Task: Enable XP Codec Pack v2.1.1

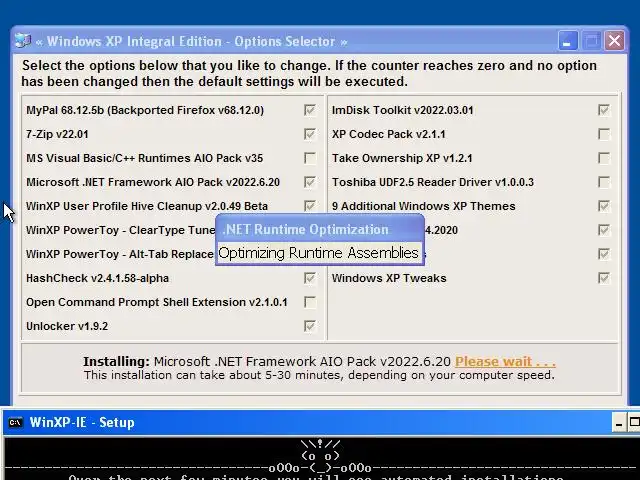Action: [604, 134]
